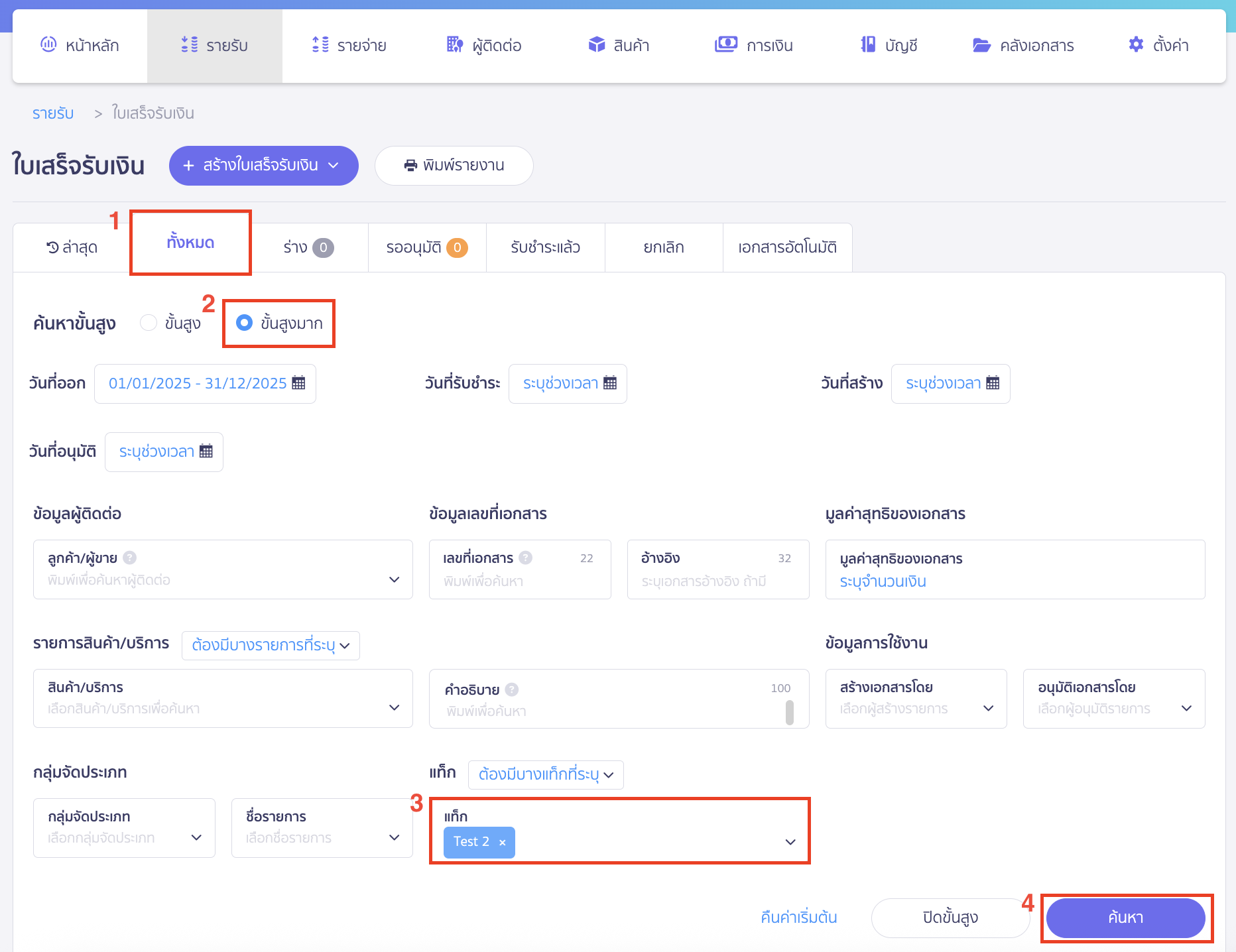Click the scrollbar inside the คำอธิบาย field
Image resolution: width=1236 pixels, height=952 pixels.
click(789, 715)
